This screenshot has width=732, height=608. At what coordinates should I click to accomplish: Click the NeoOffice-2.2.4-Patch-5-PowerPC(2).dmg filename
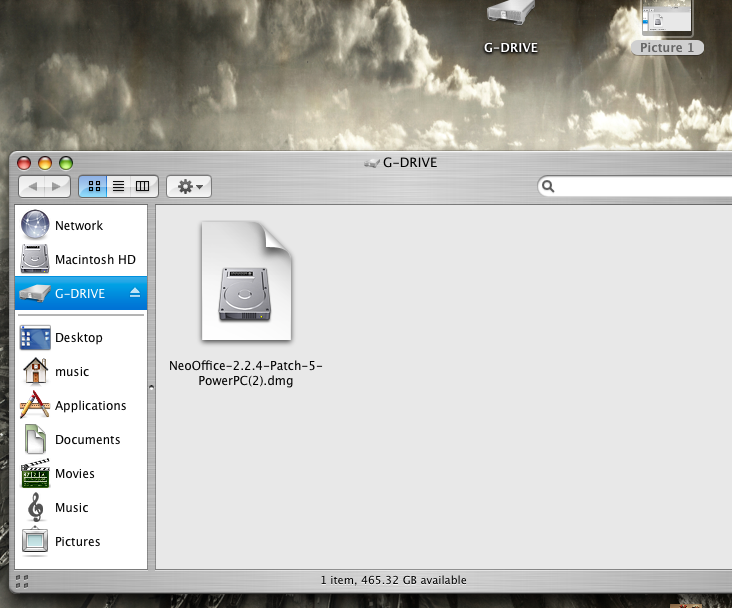click(x=246, y=373)
